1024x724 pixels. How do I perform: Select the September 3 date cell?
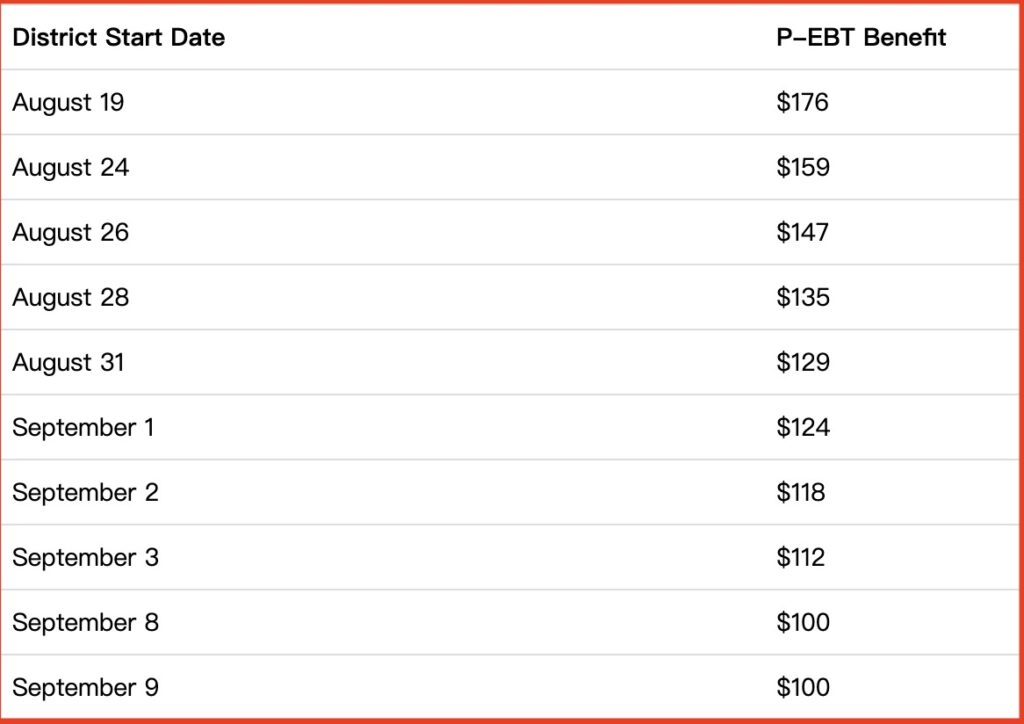click(85, 557)
